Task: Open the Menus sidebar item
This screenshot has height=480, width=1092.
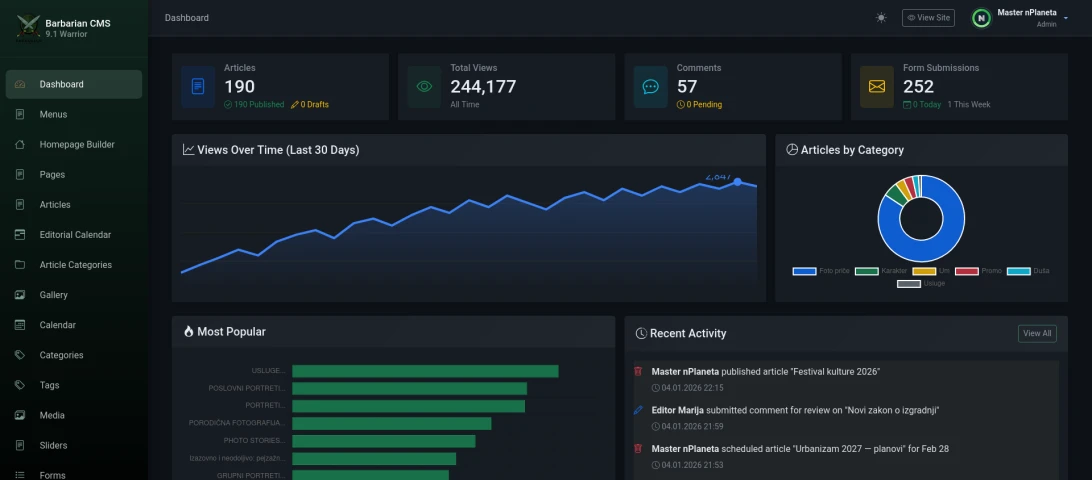Action: (53, 115)
